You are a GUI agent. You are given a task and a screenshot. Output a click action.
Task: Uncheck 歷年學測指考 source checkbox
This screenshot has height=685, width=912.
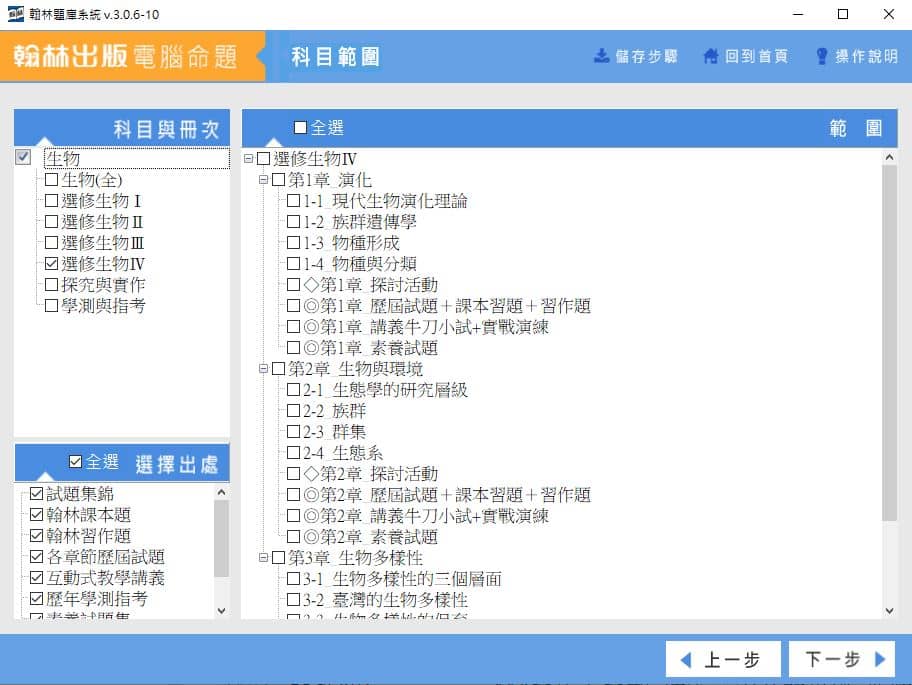coord(37,598)
